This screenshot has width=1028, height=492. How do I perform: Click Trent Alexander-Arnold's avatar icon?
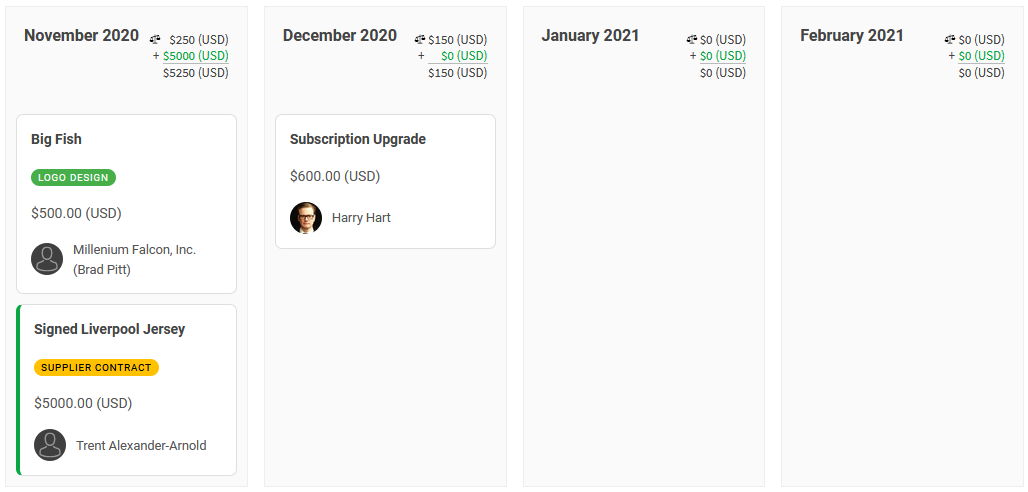[50, 445]
